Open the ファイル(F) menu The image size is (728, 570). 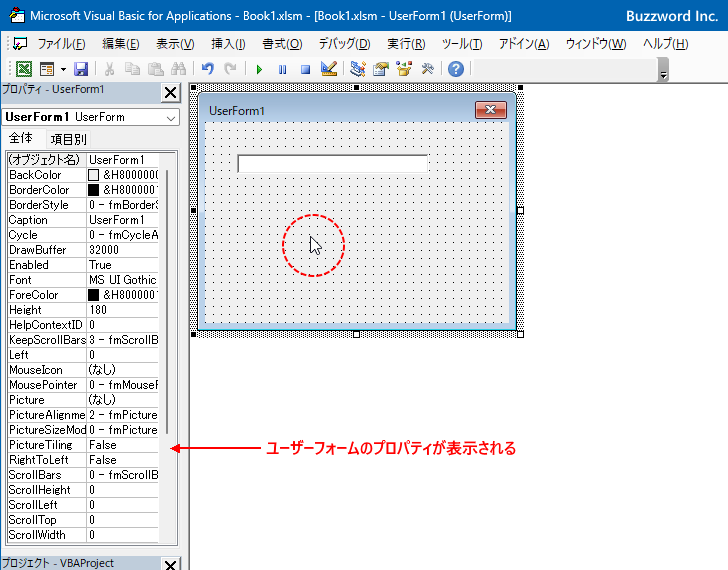coord(61,44)
